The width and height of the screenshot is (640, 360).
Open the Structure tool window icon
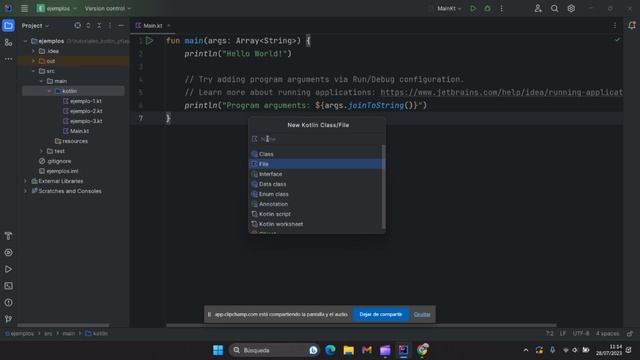pyautogui.click(x=8, y=42)
